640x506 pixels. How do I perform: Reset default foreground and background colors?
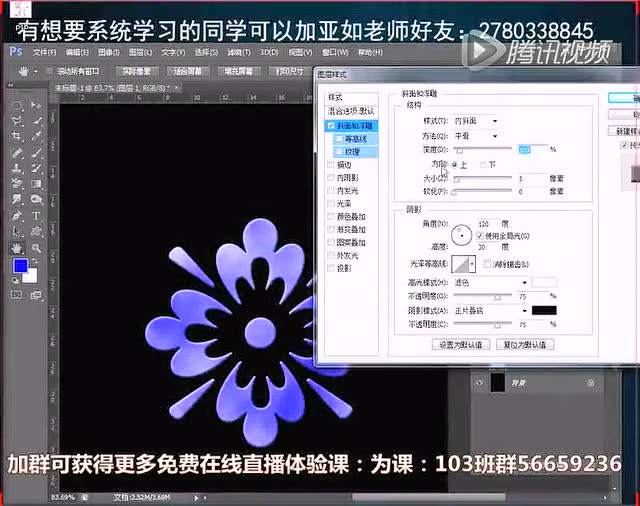(x=16, y=280)
